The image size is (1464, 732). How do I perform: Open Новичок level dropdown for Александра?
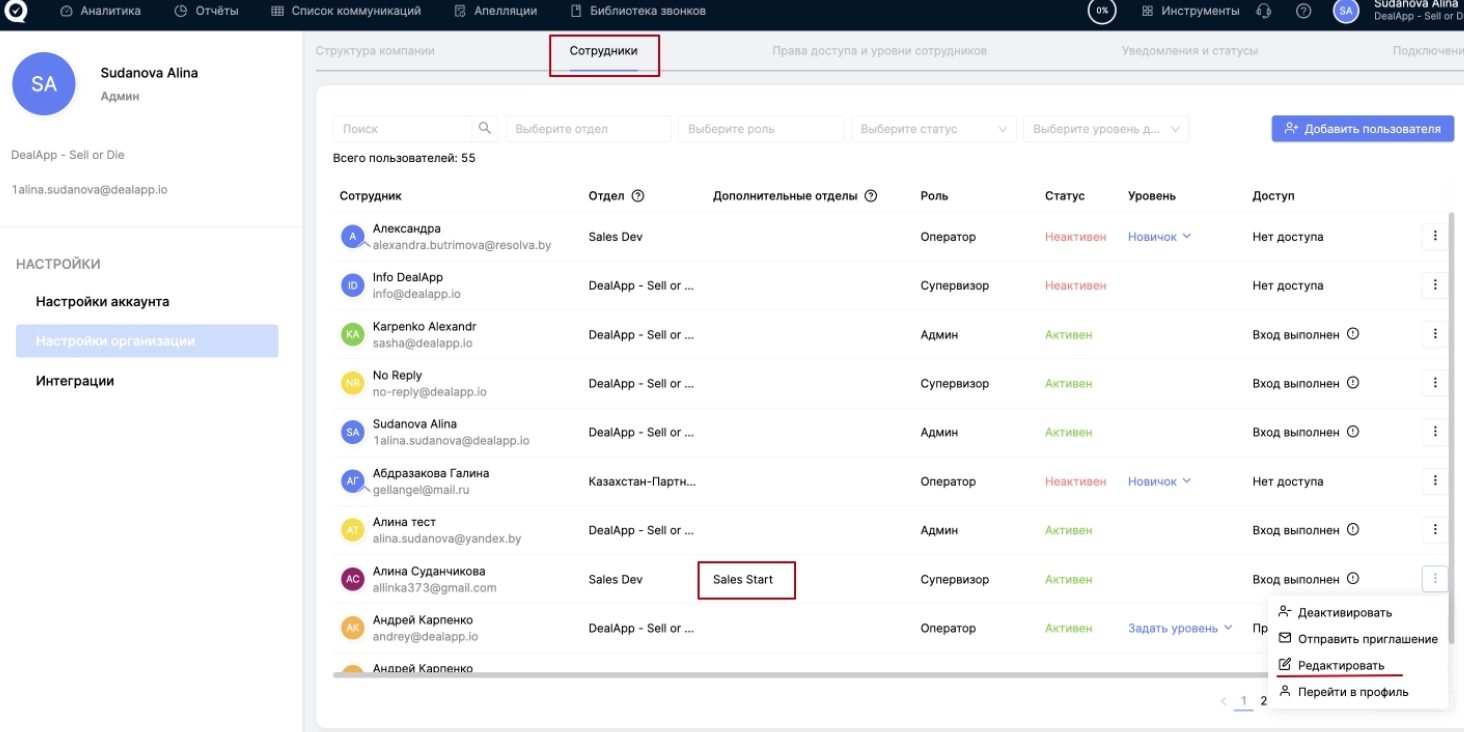pyautogui.click(x=1160, y=237)
